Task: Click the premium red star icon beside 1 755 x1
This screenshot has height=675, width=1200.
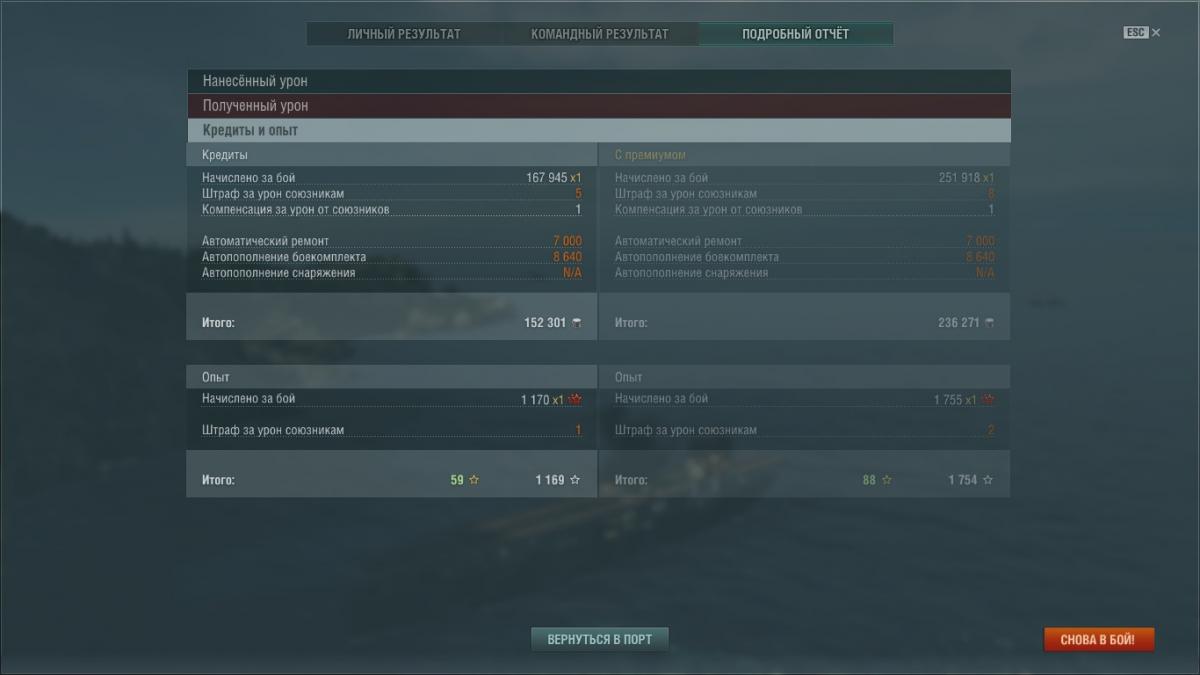Action: coord(988,399)
